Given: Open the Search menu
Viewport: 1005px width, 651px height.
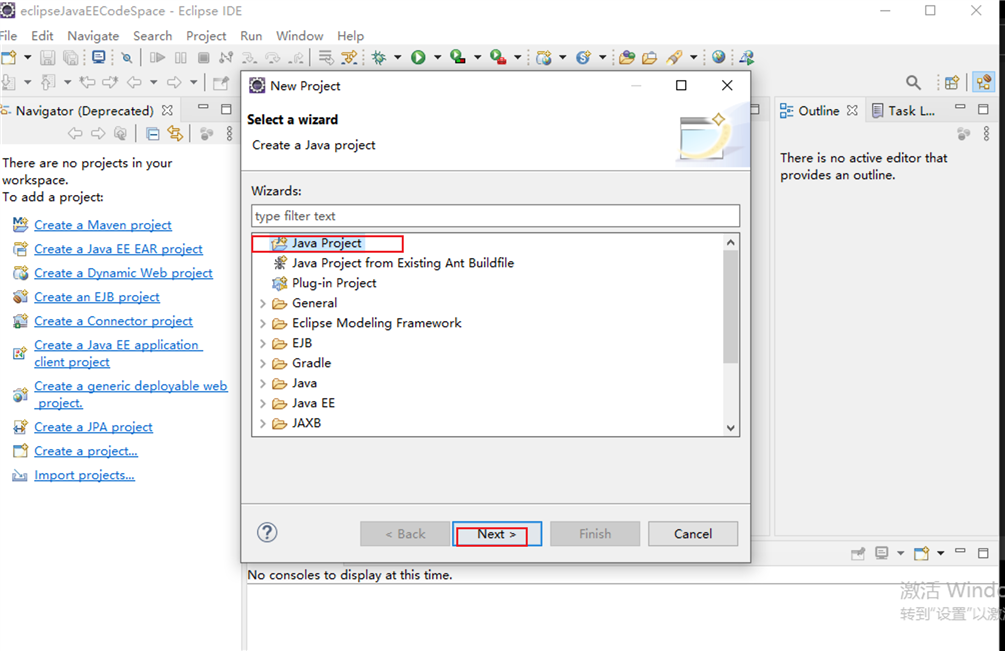Looking at the screenshot, I should 153,36.
